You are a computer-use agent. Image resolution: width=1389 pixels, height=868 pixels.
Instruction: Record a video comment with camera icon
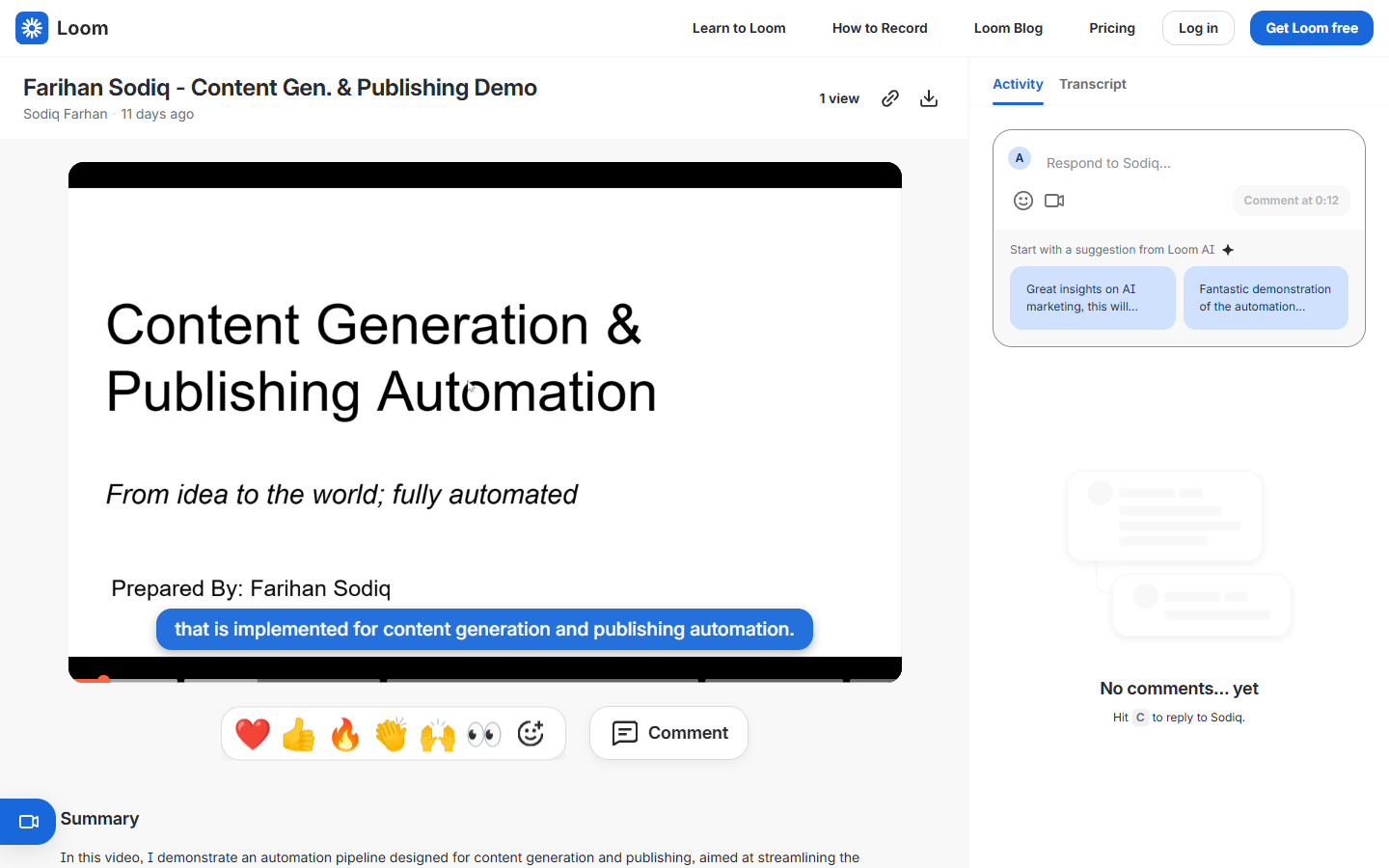click(1054, 201)
